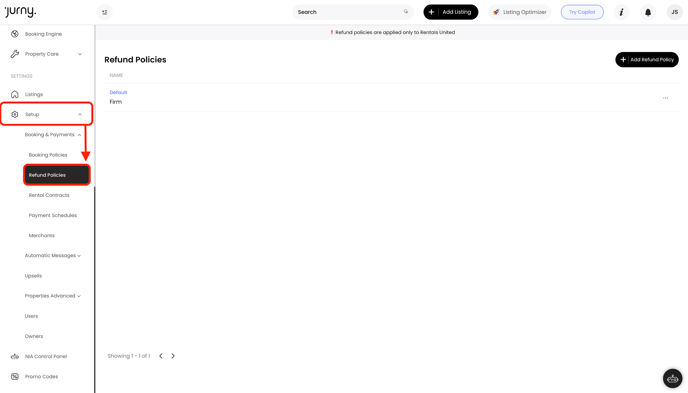
Task: Click the rocket icon in Listing Optimizer
Action: coord(496,12)
